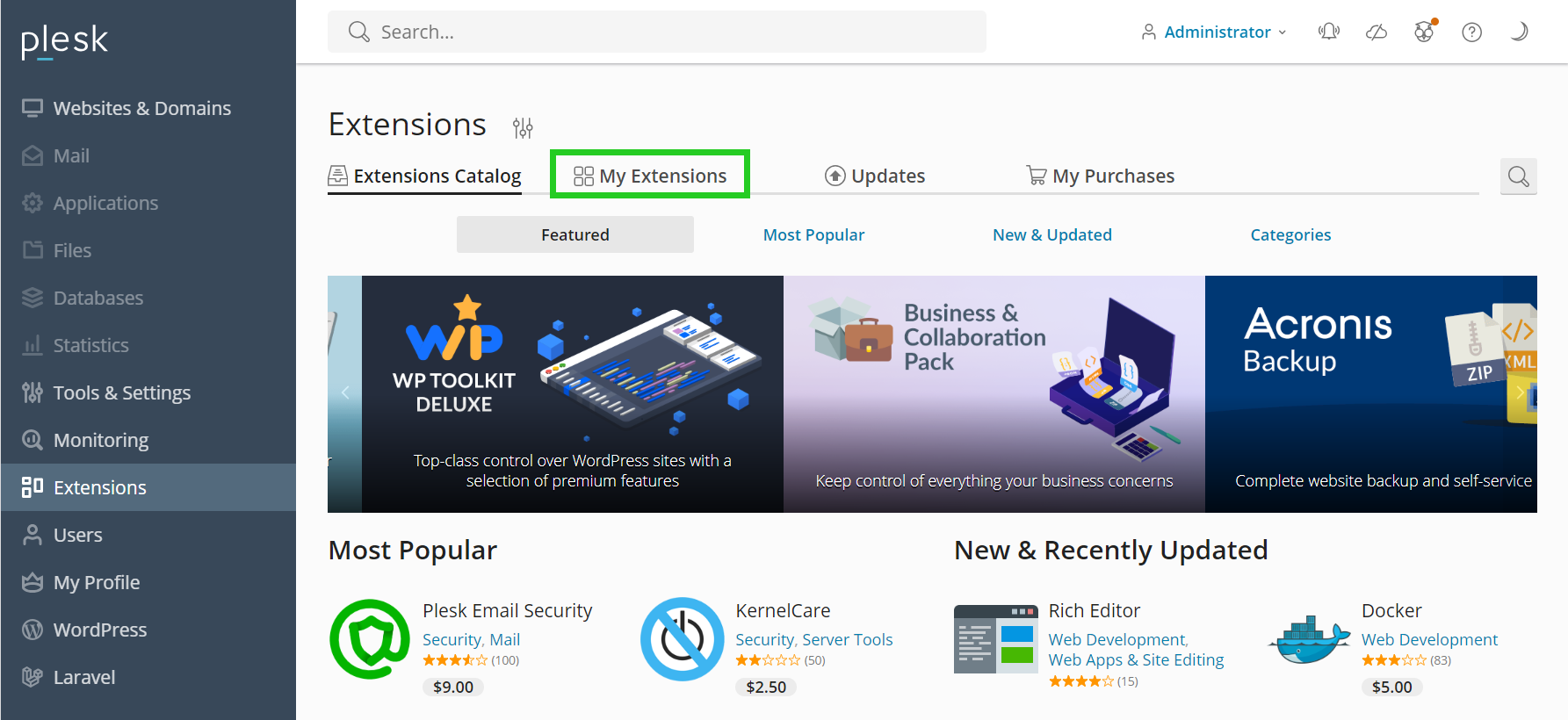Open Laravel section
The image size is (1568, 720).
pos(148,677)
